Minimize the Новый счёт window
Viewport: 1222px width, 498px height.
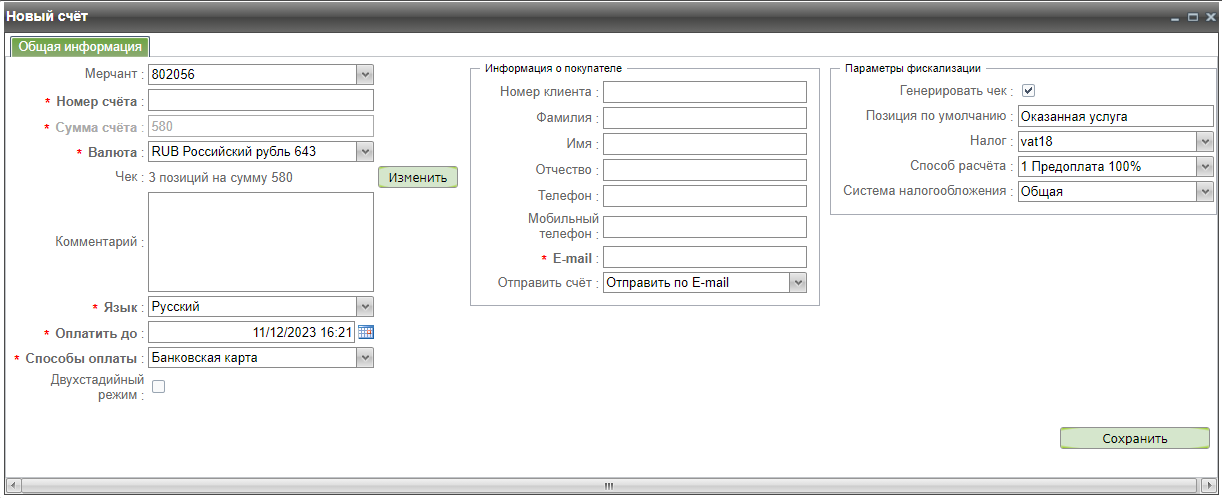coord(1177,17)
